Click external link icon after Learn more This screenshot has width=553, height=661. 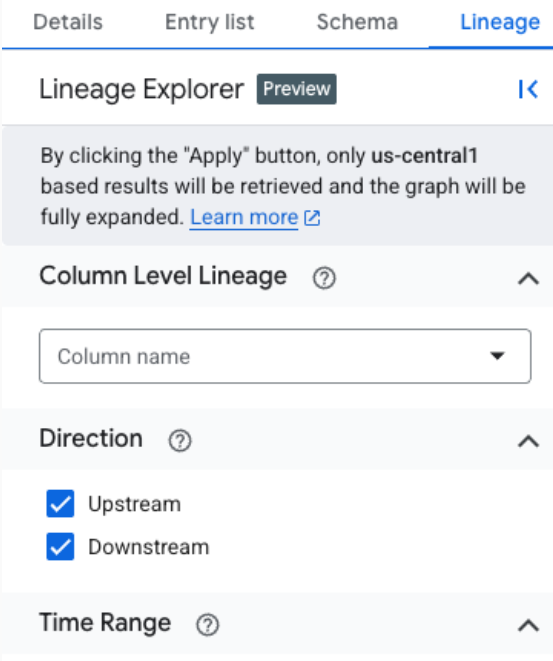click(x=312, y=218)
